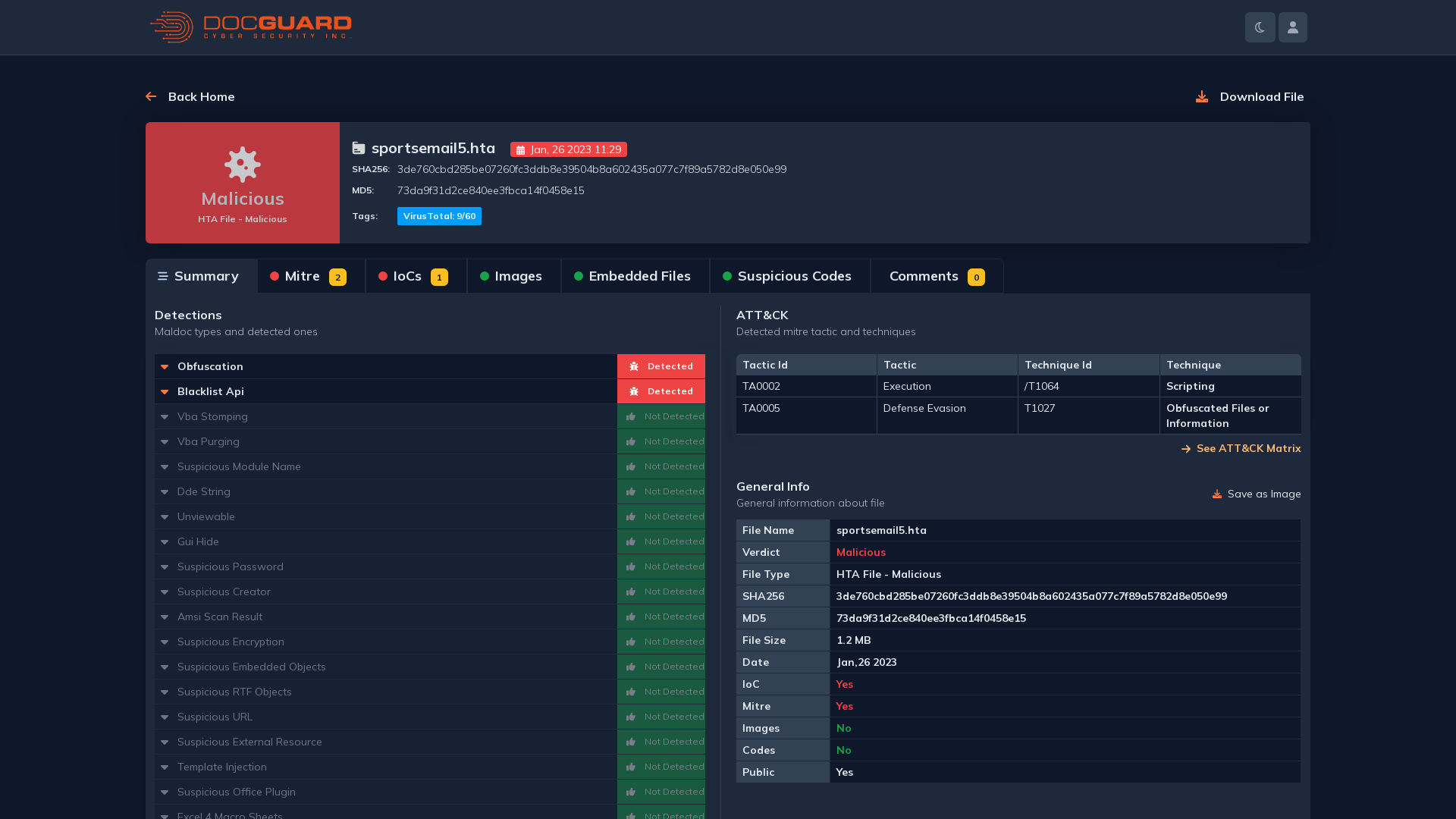This screenshot has width=1456, height=819.
Task: Click the TA0002 tactic id cell
Action: 806,386
